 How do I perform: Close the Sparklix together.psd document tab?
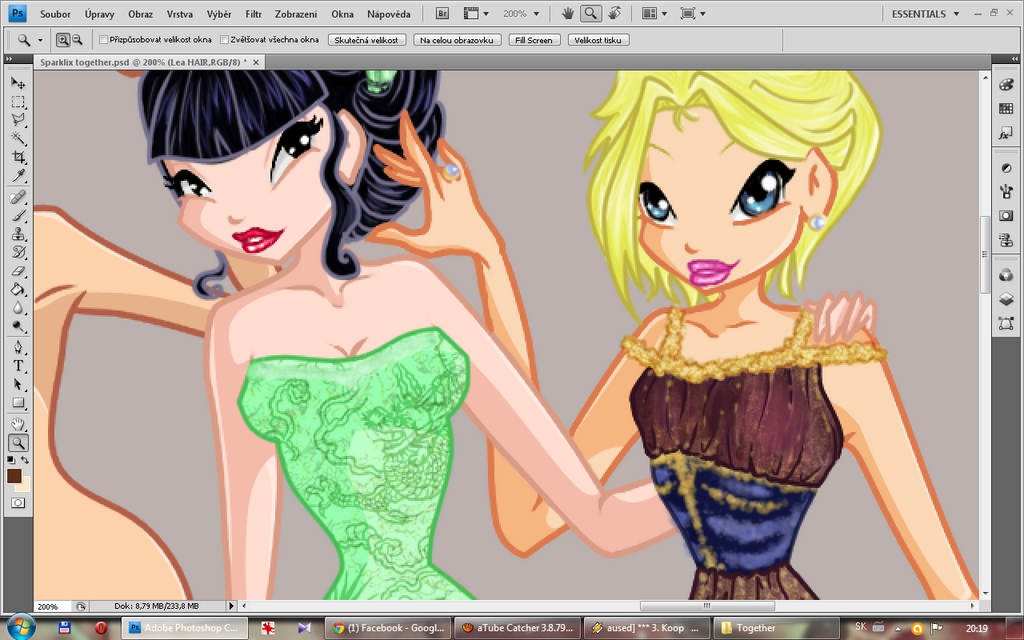(256, 62)
